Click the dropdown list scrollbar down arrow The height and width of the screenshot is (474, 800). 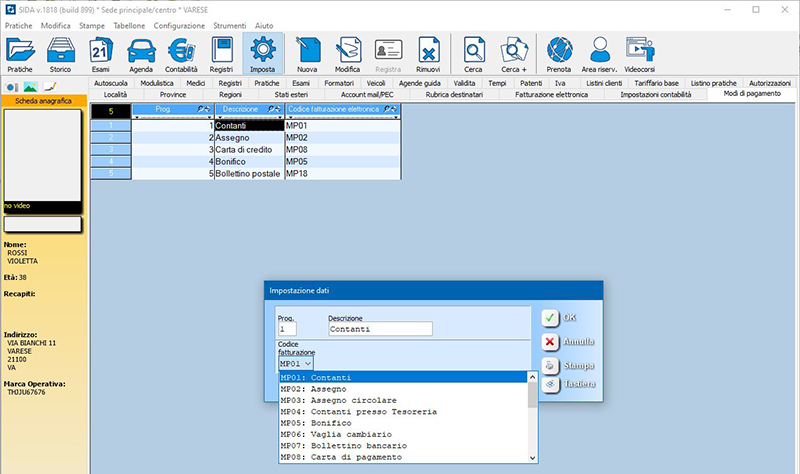coord(532,457)
